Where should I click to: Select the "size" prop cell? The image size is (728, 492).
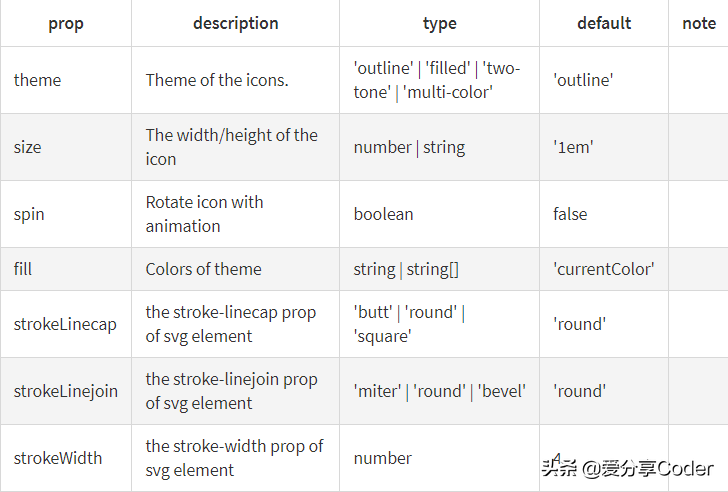(28, 147)
